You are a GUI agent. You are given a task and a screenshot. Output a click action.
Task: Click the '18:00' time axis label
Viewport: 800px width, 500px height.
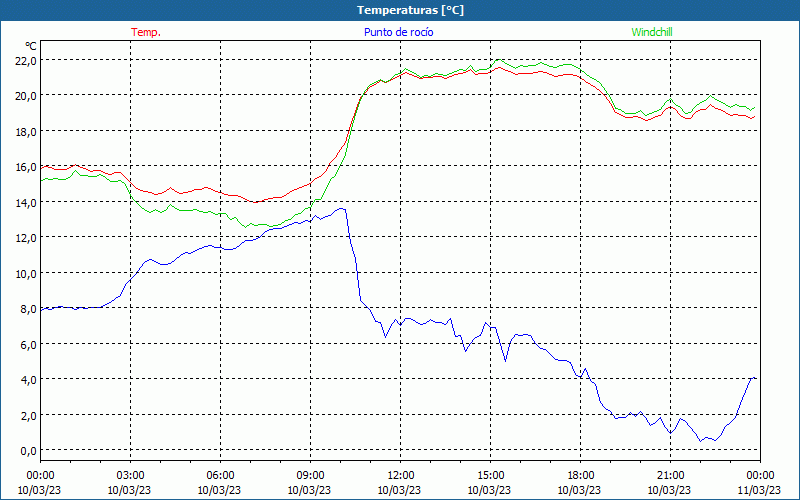click(x=581, y=476)
